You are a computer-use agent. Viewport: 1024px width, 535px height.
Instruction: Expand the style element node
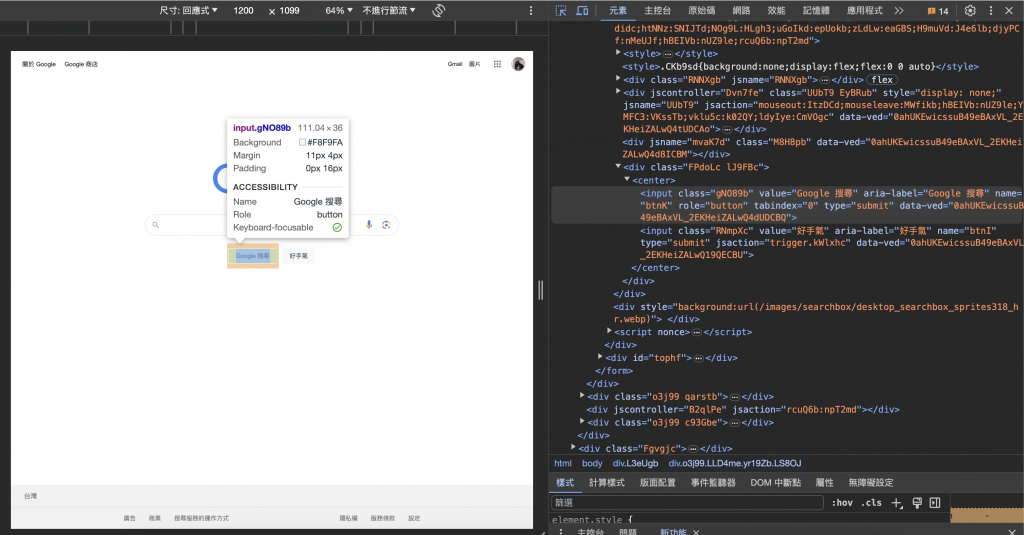tap(618, 53)
